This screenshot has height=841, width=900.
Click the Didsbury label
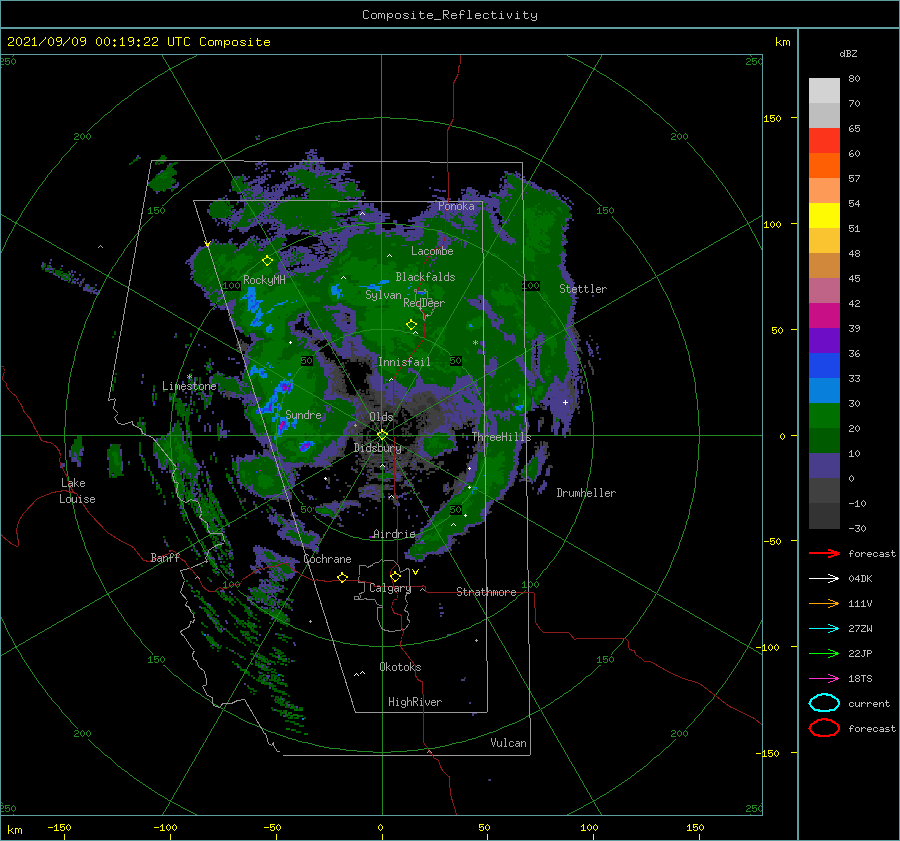coord(378,448)
